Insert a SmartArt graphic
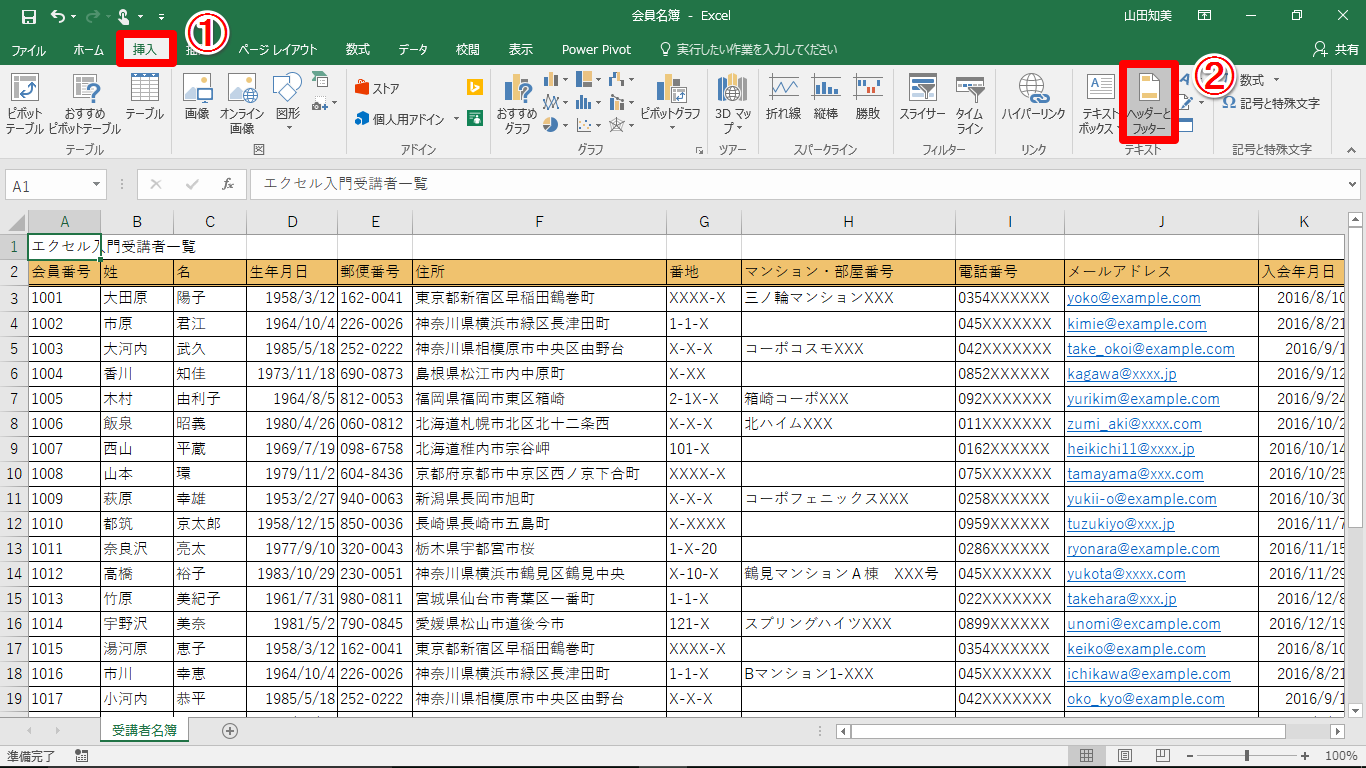This screenshot has height=768, width=1366. pos(320,78)
